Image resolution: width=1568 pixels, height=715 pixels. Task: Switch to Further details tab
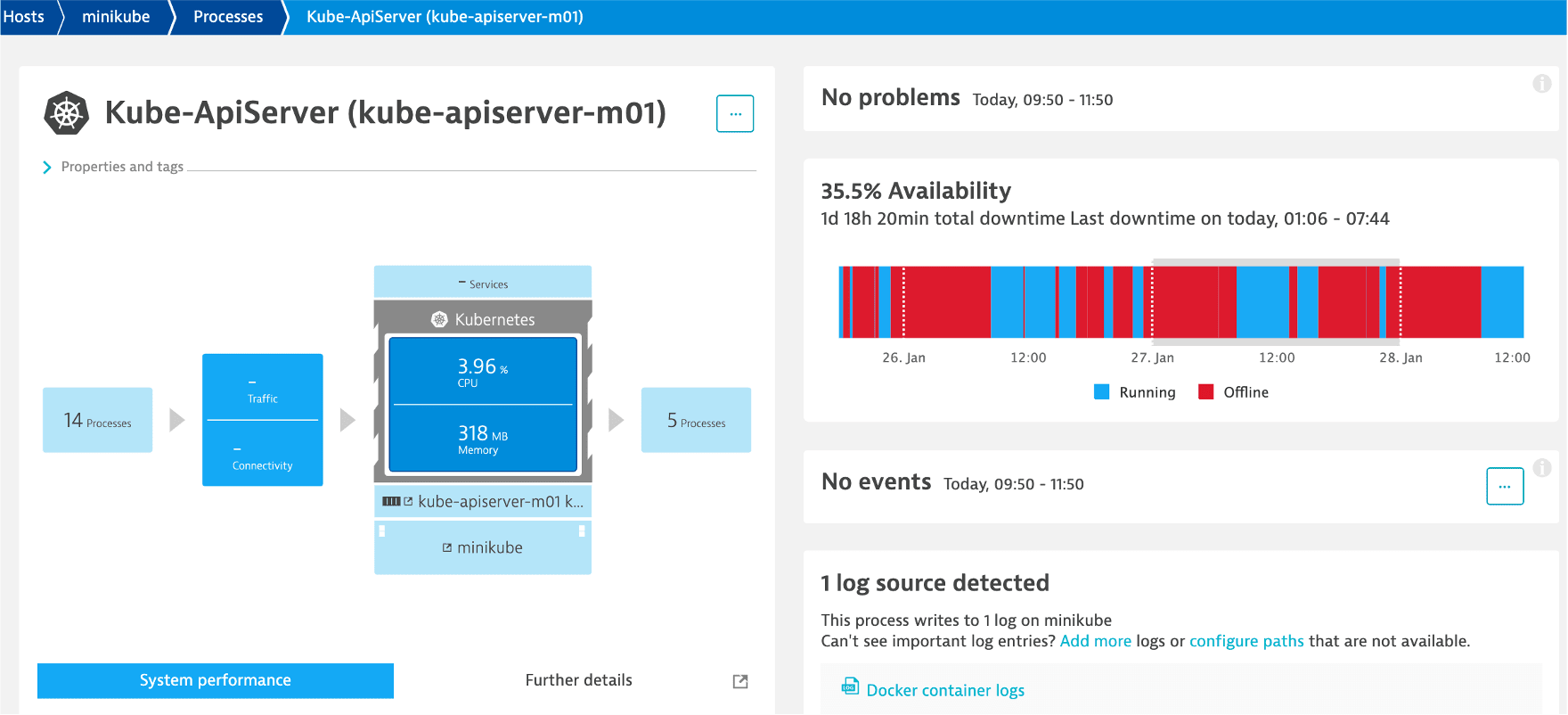point(579,680)
